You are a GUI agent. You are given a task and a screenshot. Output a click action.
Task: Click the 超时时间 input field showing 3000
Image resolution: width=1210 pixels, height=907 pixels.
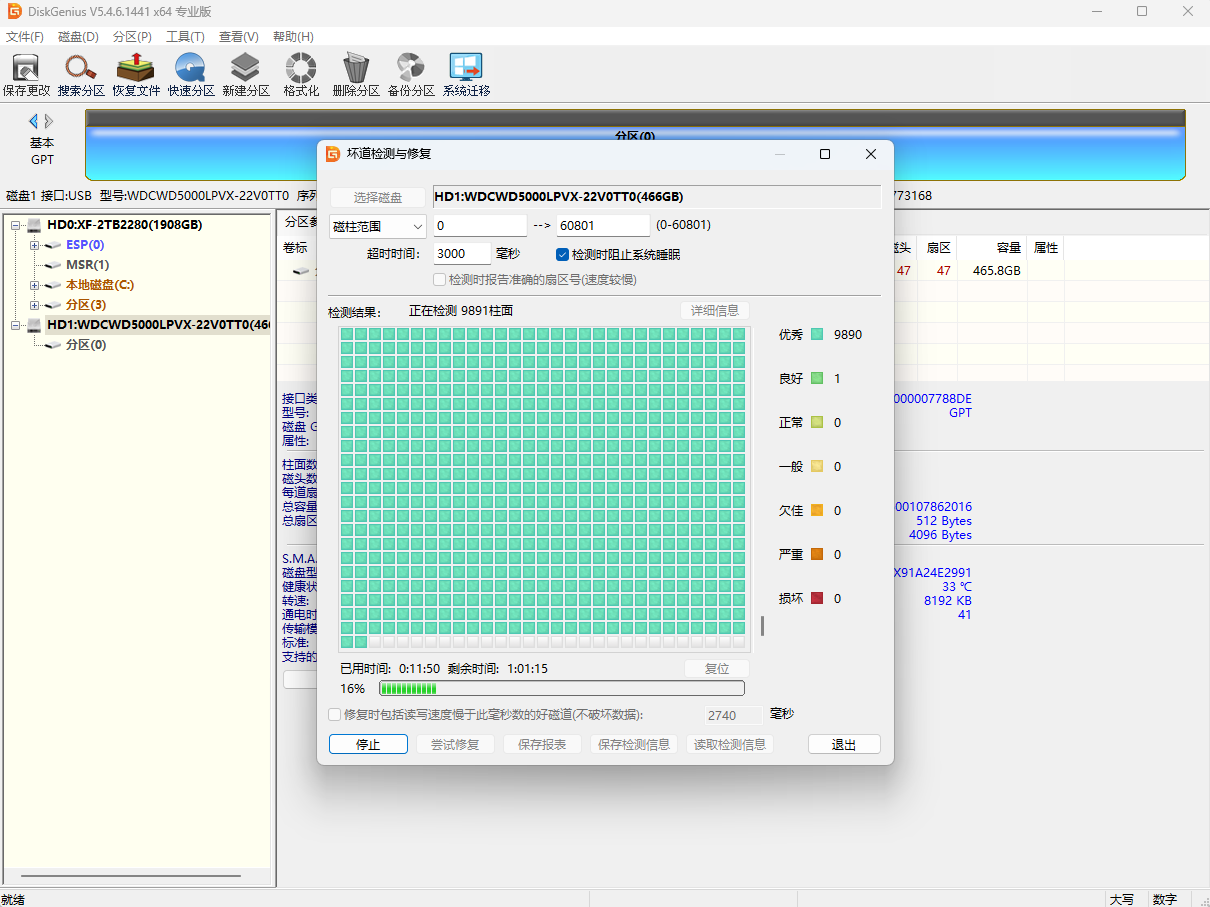click(463, 254)
